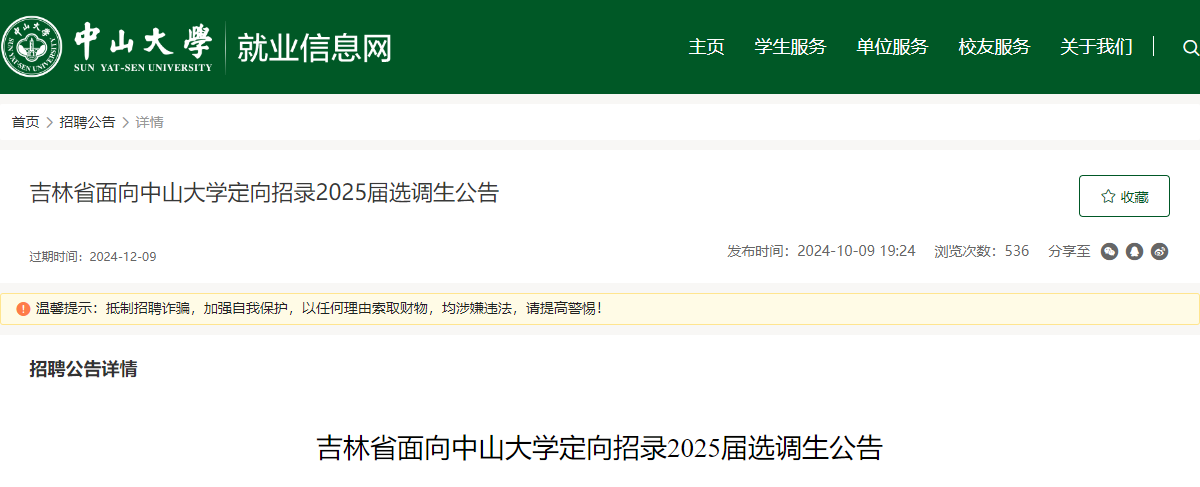The image size is (1200, 487).
Task: Share via the WeChat icon
Action: tap(1109, 251)
